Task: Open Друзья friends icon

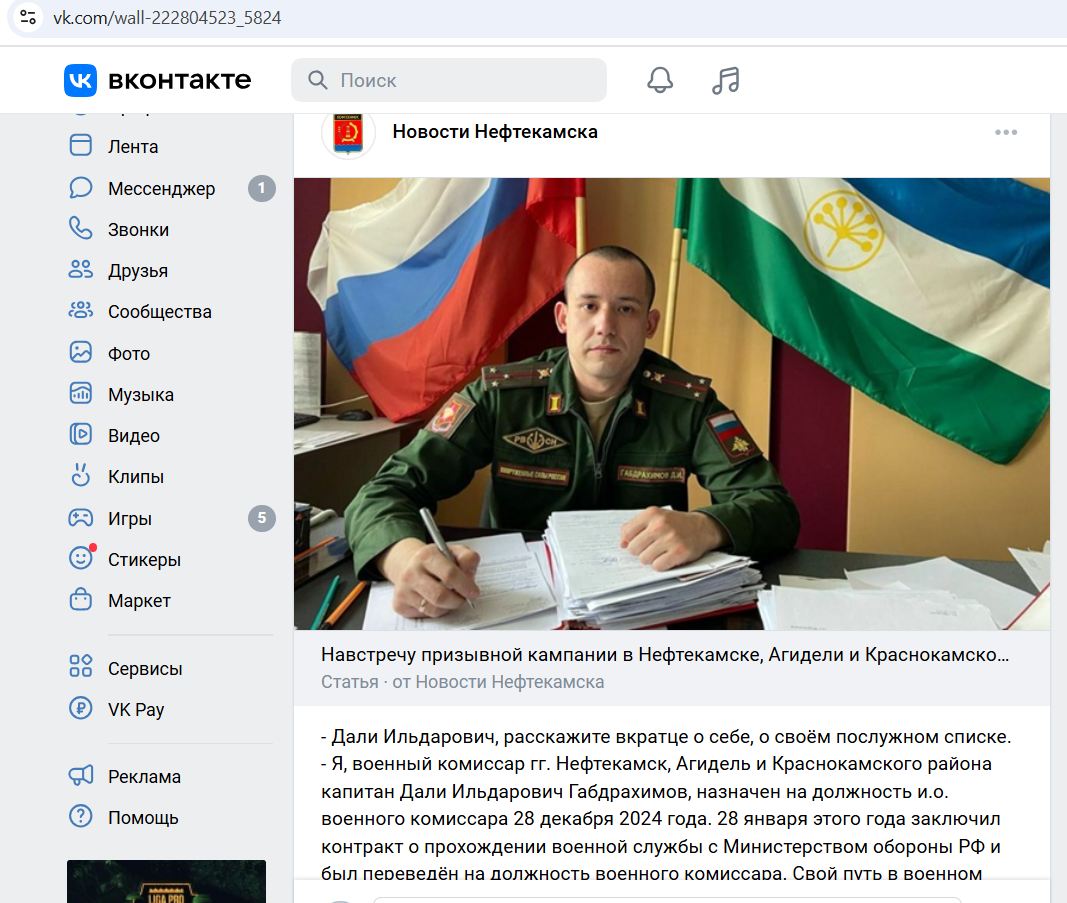Action: click(x=80, y=269)
